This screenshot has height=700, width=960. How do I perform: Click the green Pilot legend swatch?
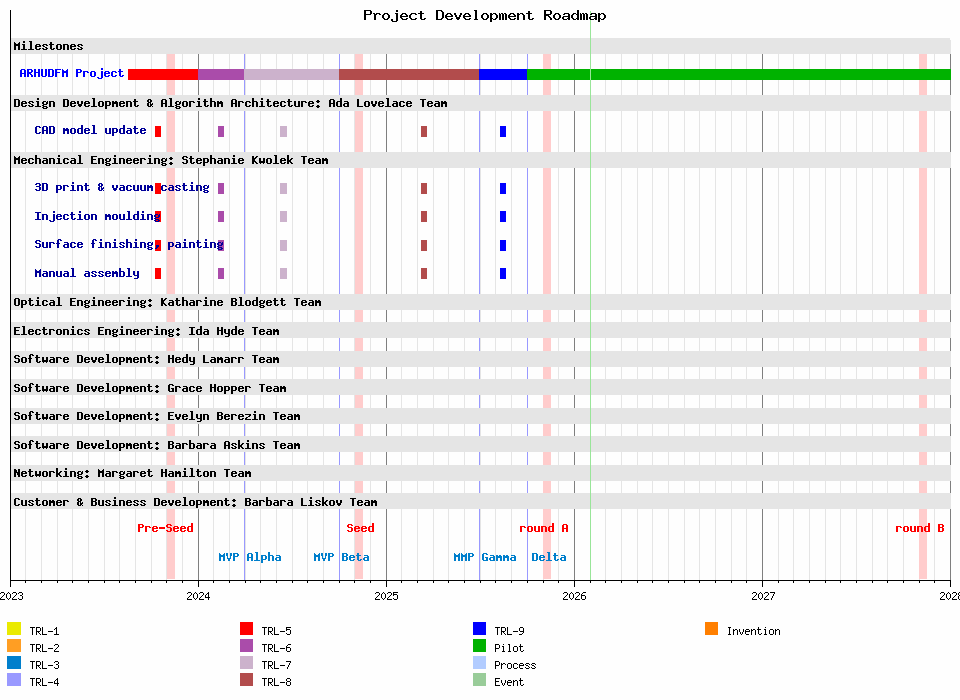tap(480, 647)
